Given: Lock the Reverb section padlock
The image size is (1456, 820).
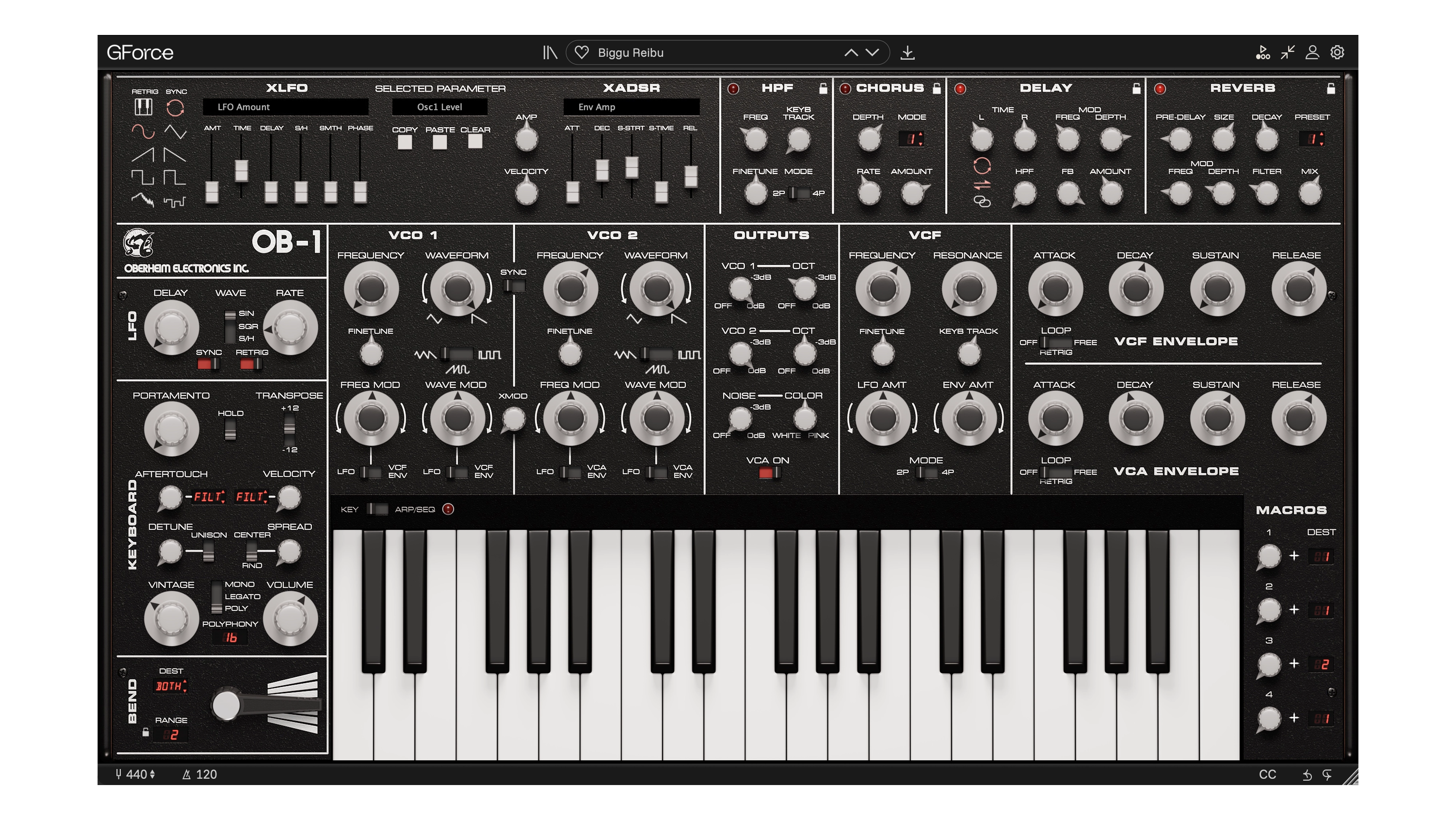Looking at the screenshot, I should pos(1331,88).
